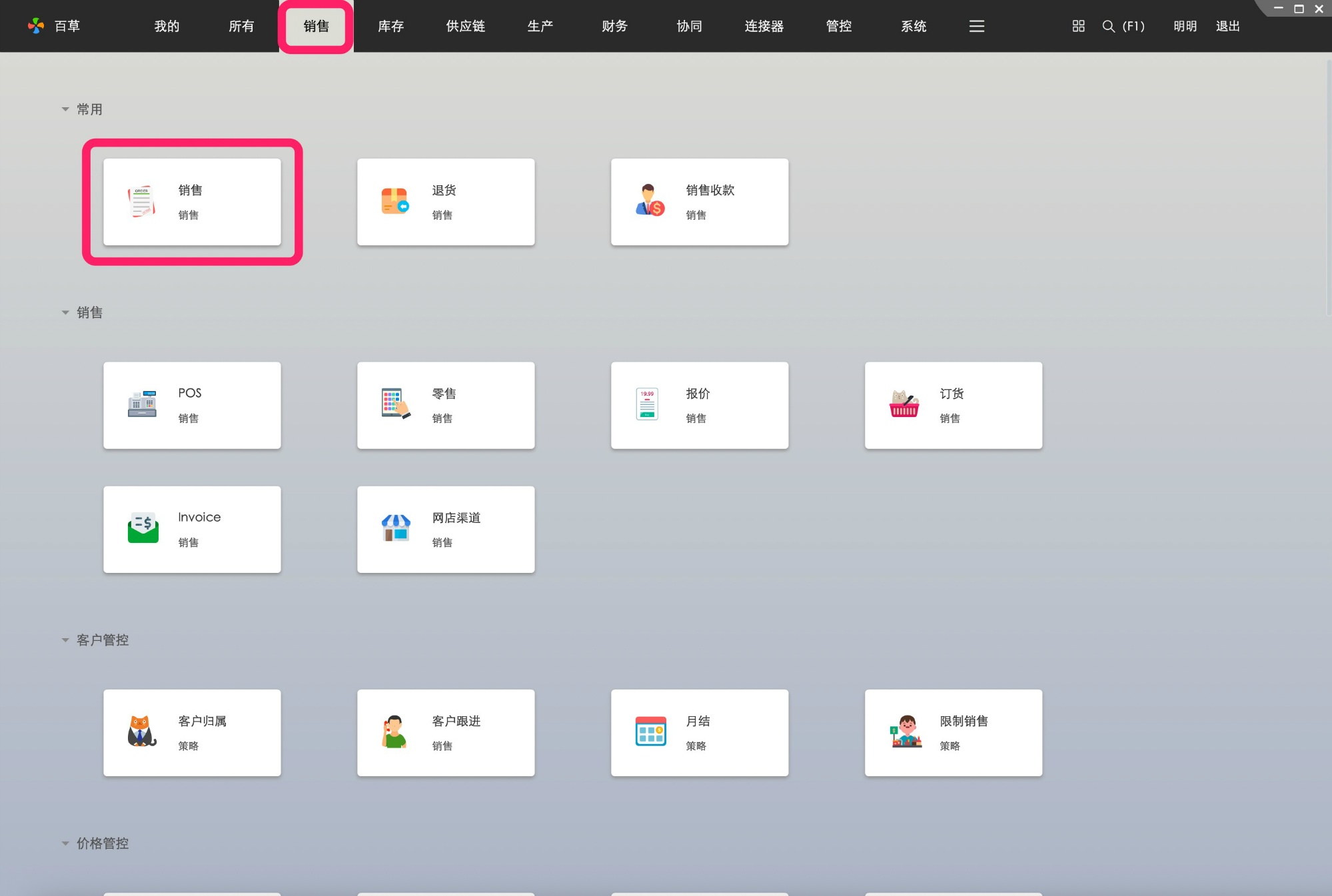Click the 百草 logo icon
This screenshot has width=1332, height=896.
click(x=36, y=26)
